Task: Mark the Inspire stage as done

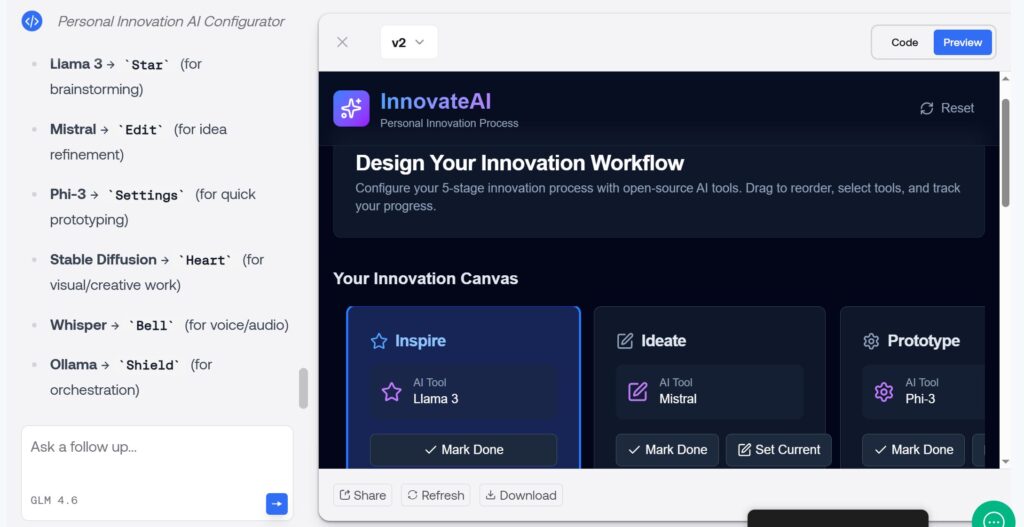Action: pyautogui.click(x=463, y=450)
